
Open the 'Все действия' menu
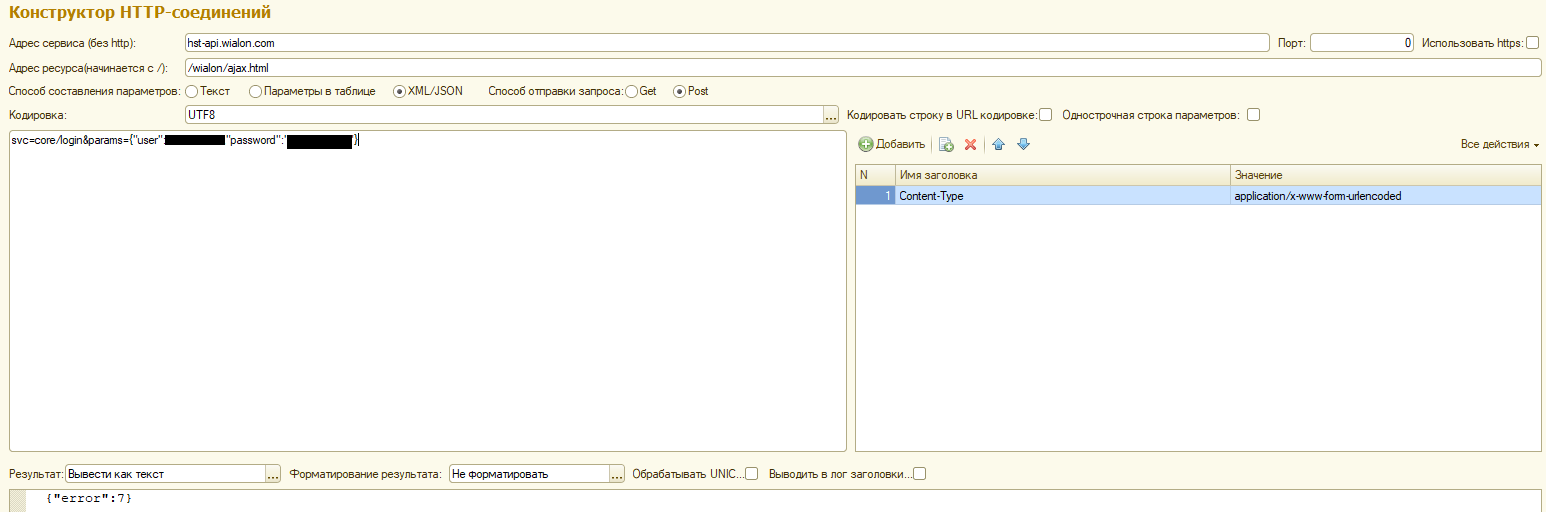[1499, 145]
